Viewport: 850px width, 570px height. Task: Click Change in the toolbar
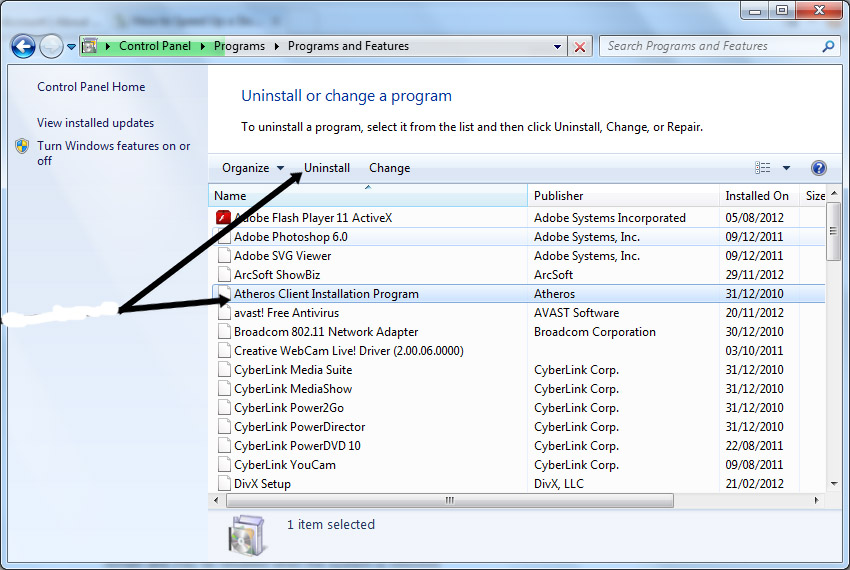(x=389, y=168)
